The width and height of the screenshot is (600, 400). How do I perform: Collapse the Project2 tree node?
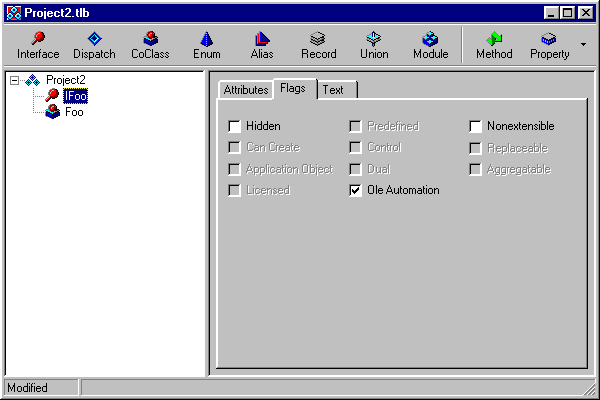point(15,80)
